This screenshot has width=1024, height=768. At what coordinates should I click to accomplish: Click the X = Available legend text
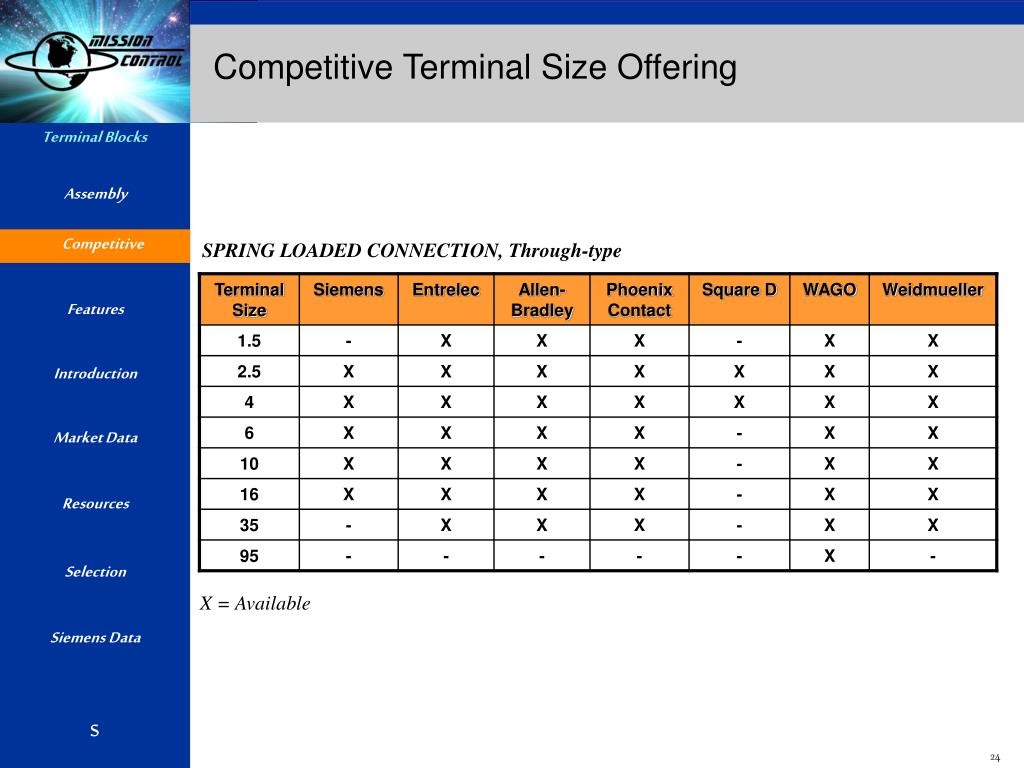(x=255, y=603)
